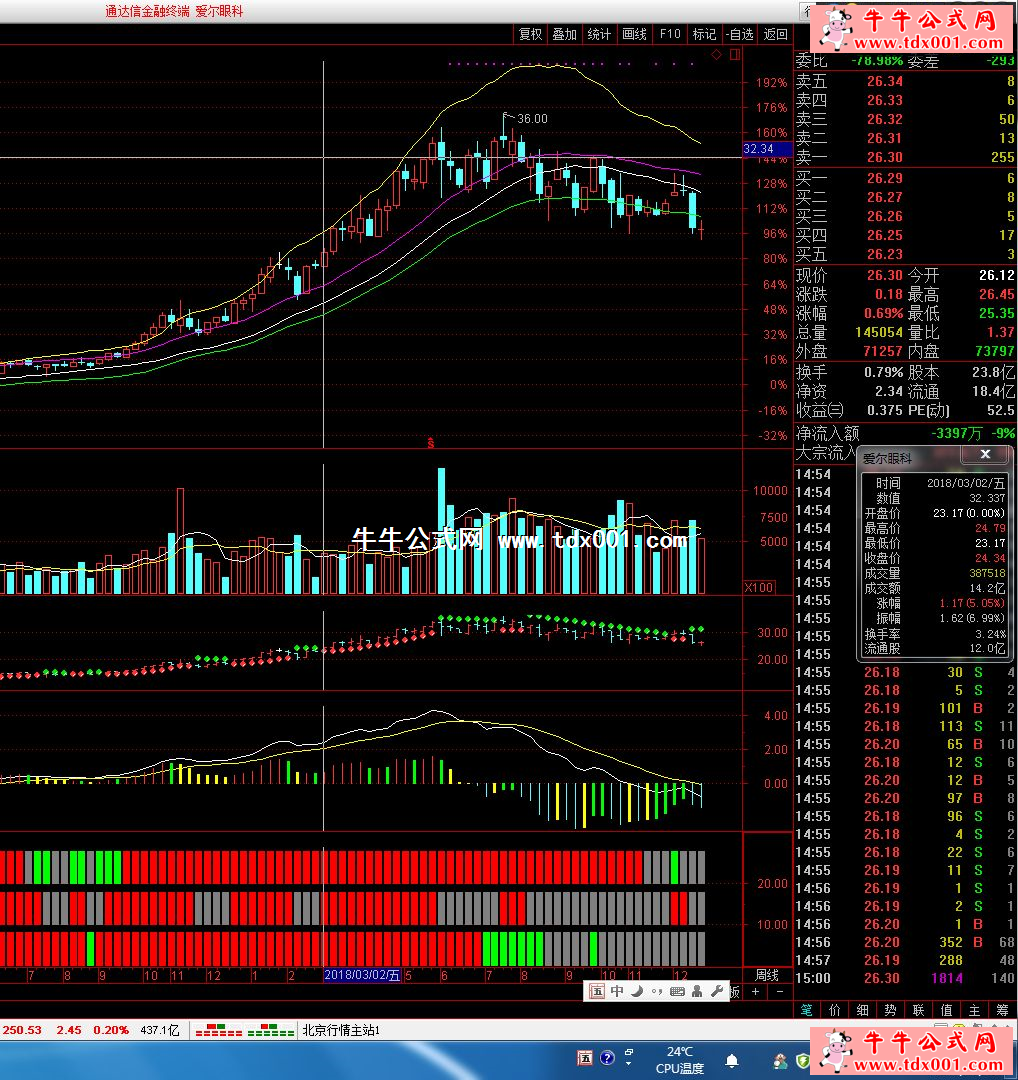Open F10 company information
1018x1080 pixels.
click(x=669, y=34)
